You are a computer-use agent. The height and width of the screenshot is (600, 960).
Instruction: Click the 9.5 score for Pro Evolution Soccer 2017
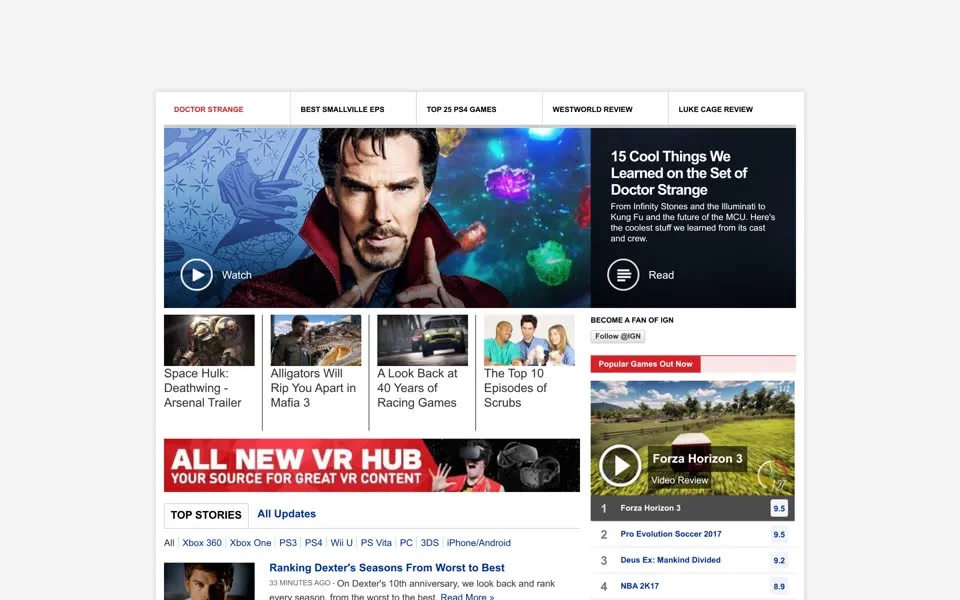coord(779,534)
